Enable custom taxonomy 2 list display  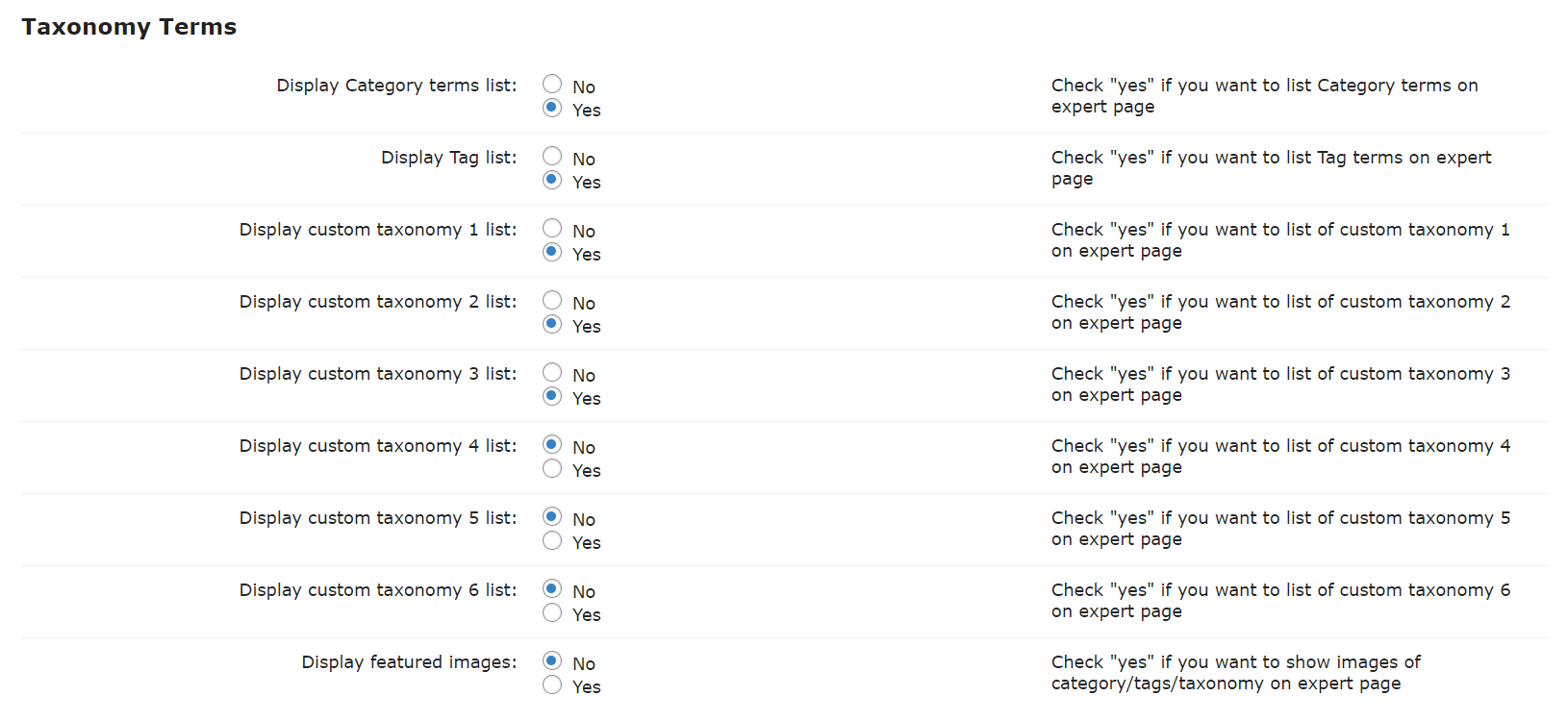click(x=552, y=324)
